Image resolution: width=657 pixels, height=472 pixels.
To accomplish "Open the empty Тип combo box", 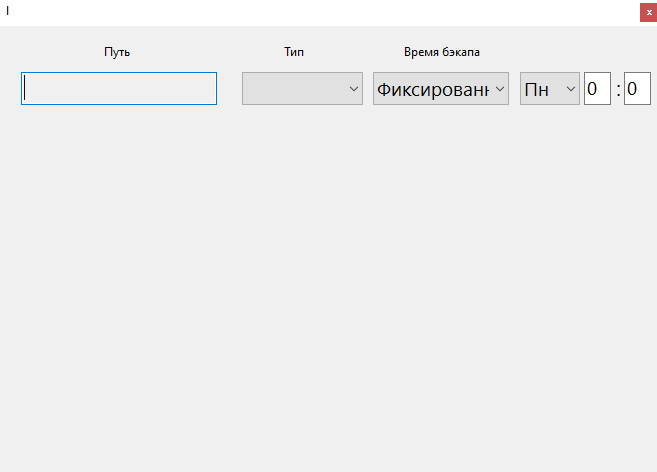I will coord(295,88).
